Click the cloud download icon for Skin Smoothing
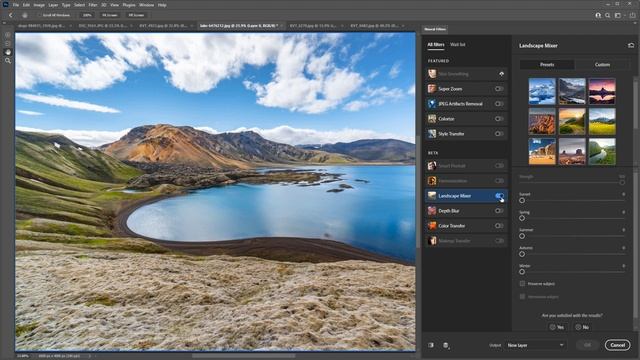640x360 pixels. coord(502,74)
